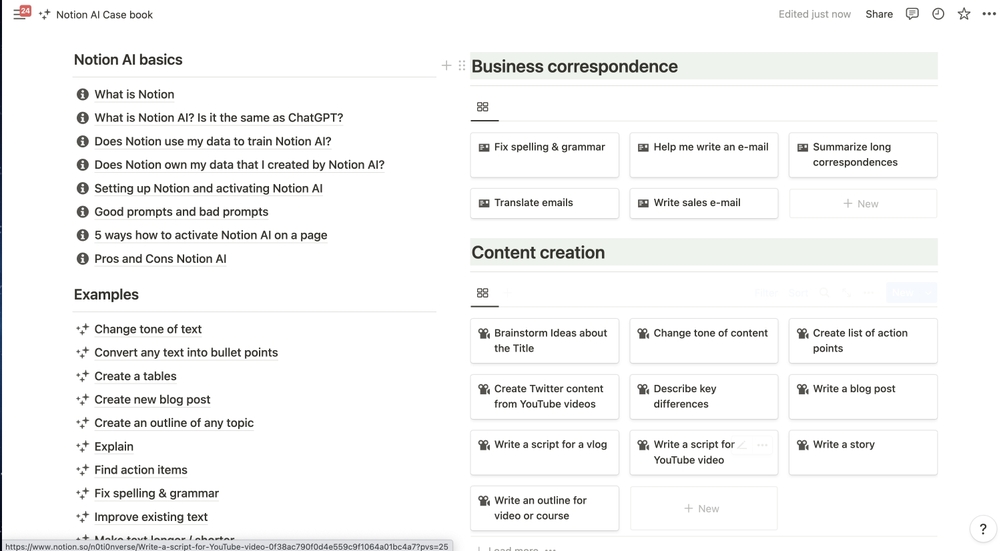Screen dimensions: 1005x551
Task: Open the sidebar hamburger menu
Action: click(x=18, y=14)
